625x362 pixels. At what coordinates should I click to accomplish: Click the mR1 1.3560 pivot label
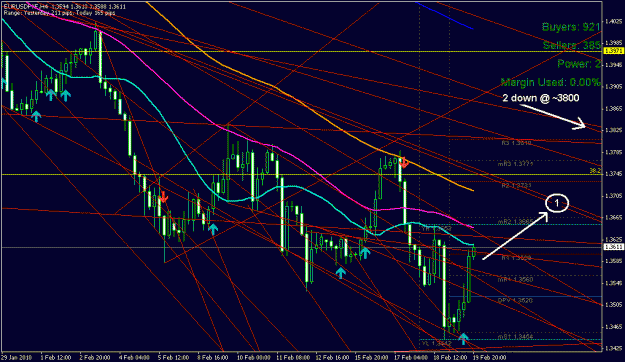[515, 280]
